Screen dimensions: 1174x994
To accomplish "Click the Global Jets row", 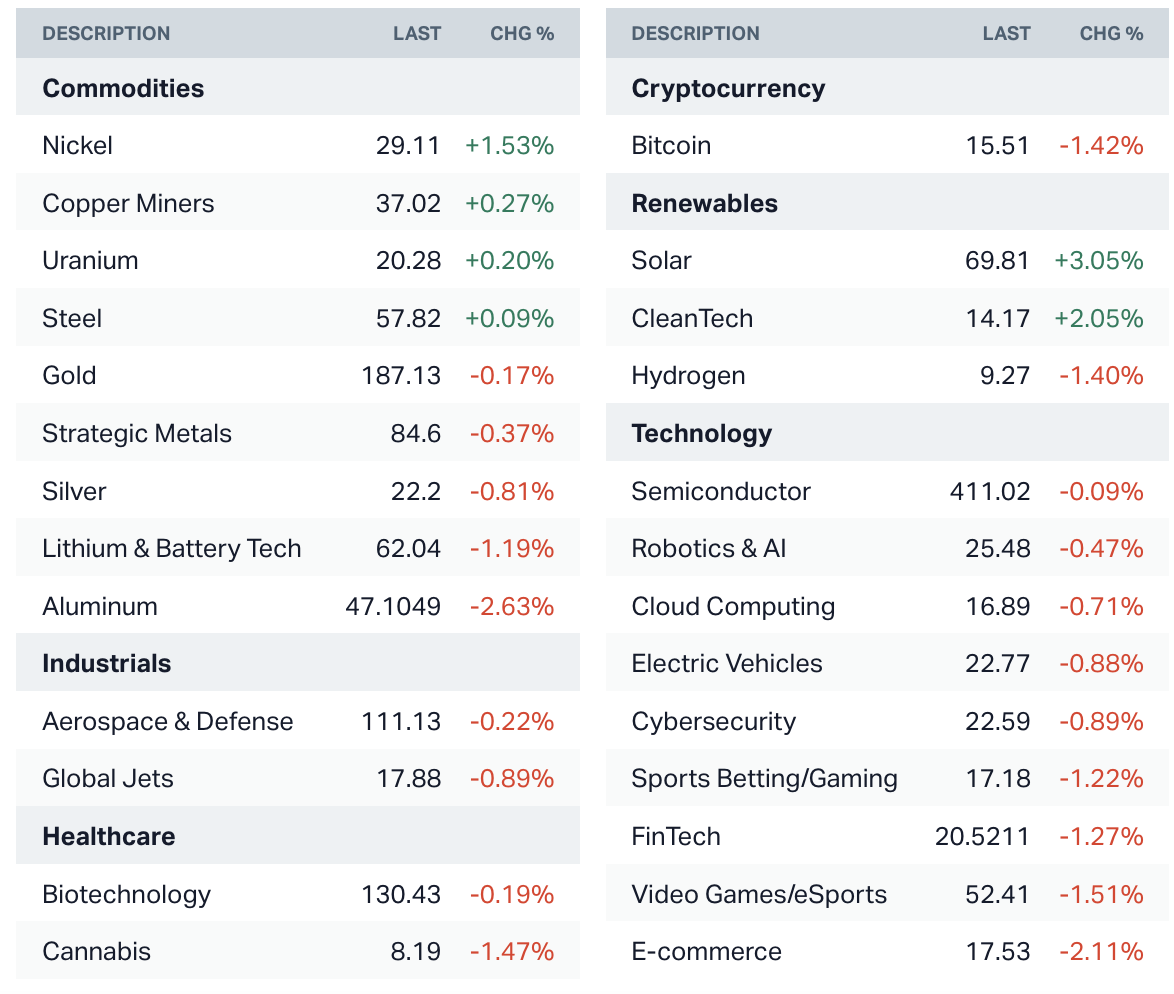I will 108,779.
